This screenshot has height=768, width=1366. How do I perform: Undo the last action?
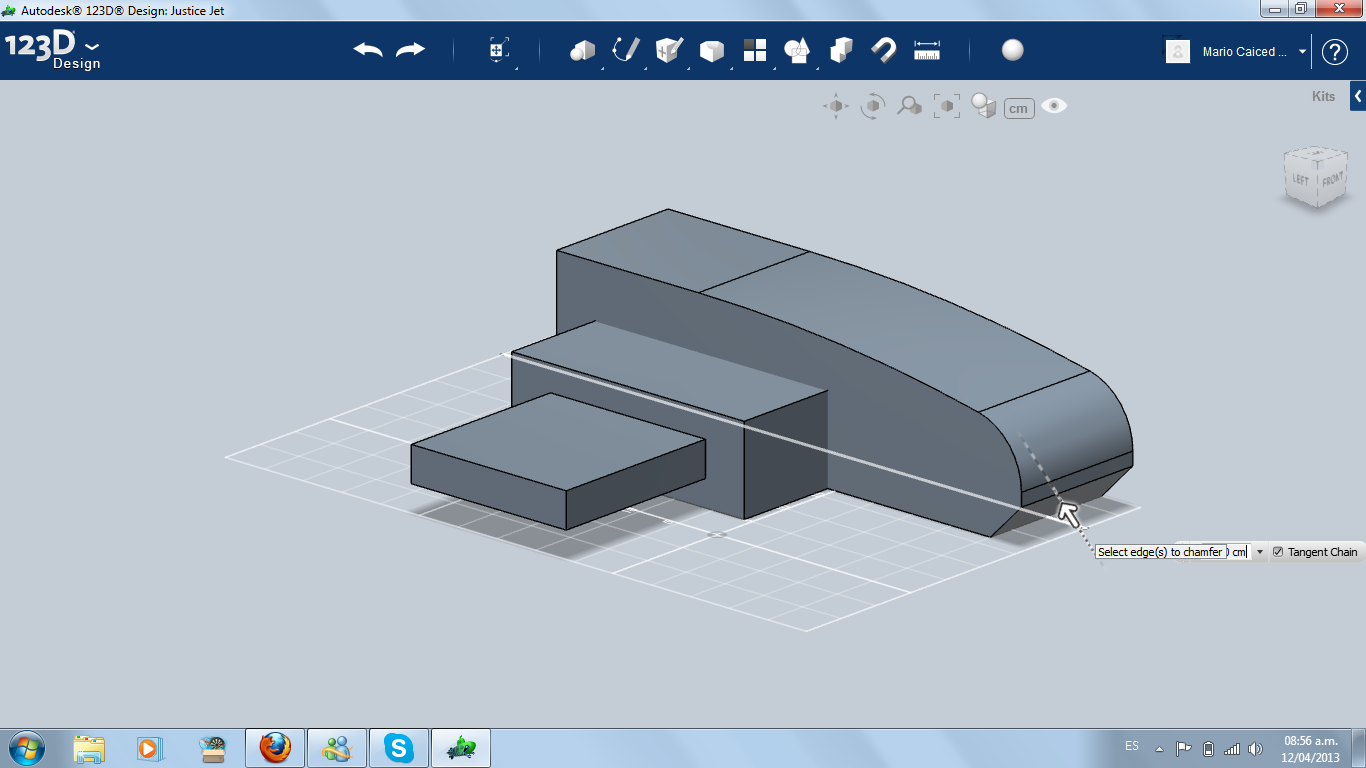click(x=368, y=50)
